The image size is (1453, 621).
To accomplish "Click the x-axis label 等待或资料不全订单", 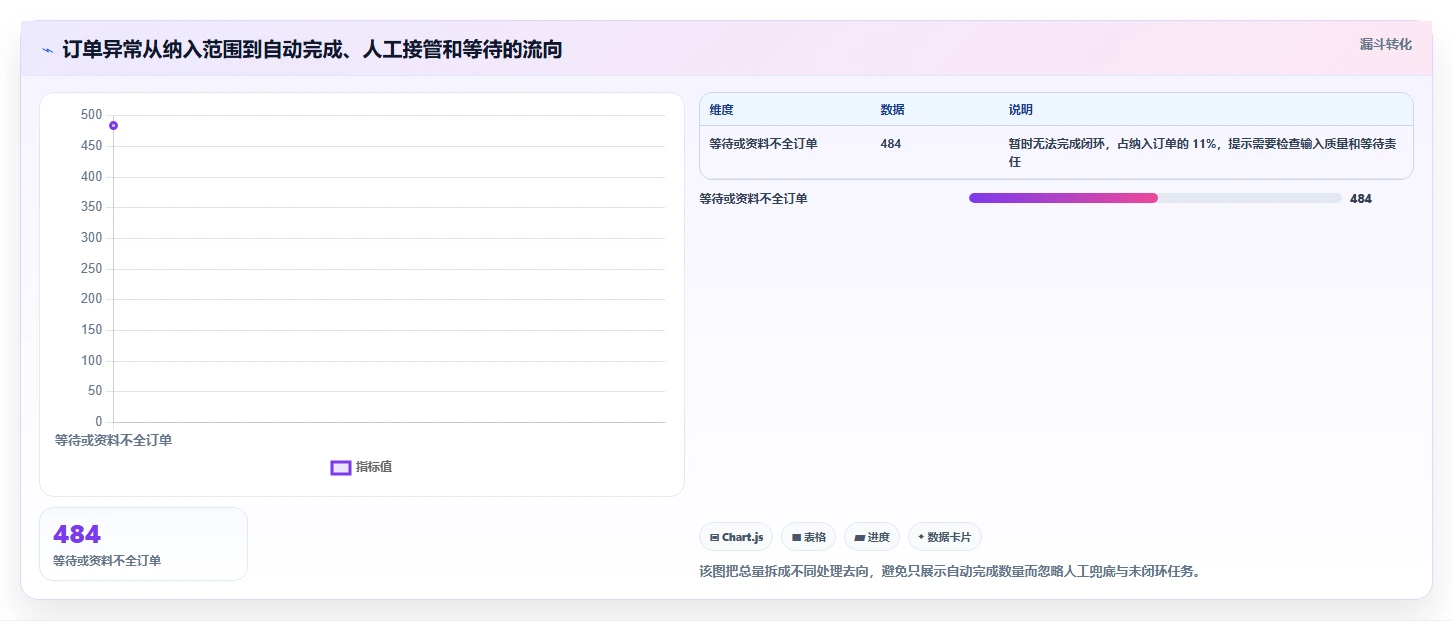I will pos(113,440).
